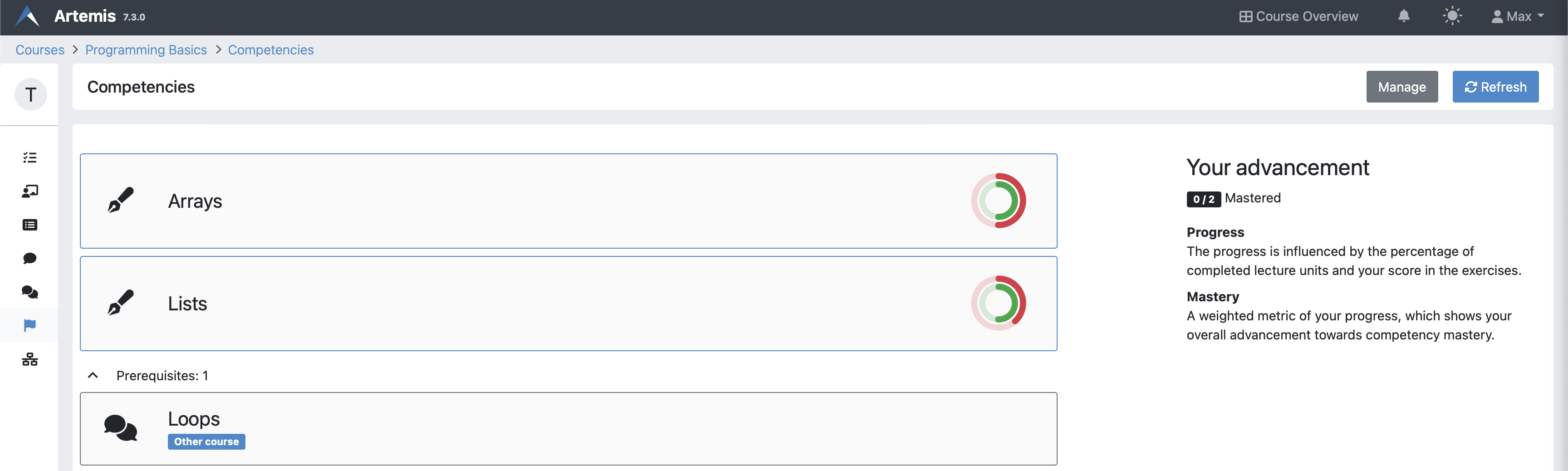This screenshot has width=1568, height=471.
Task: Click the Arrays progress ring
Action: pyautogui.click(x=998, y=201)
